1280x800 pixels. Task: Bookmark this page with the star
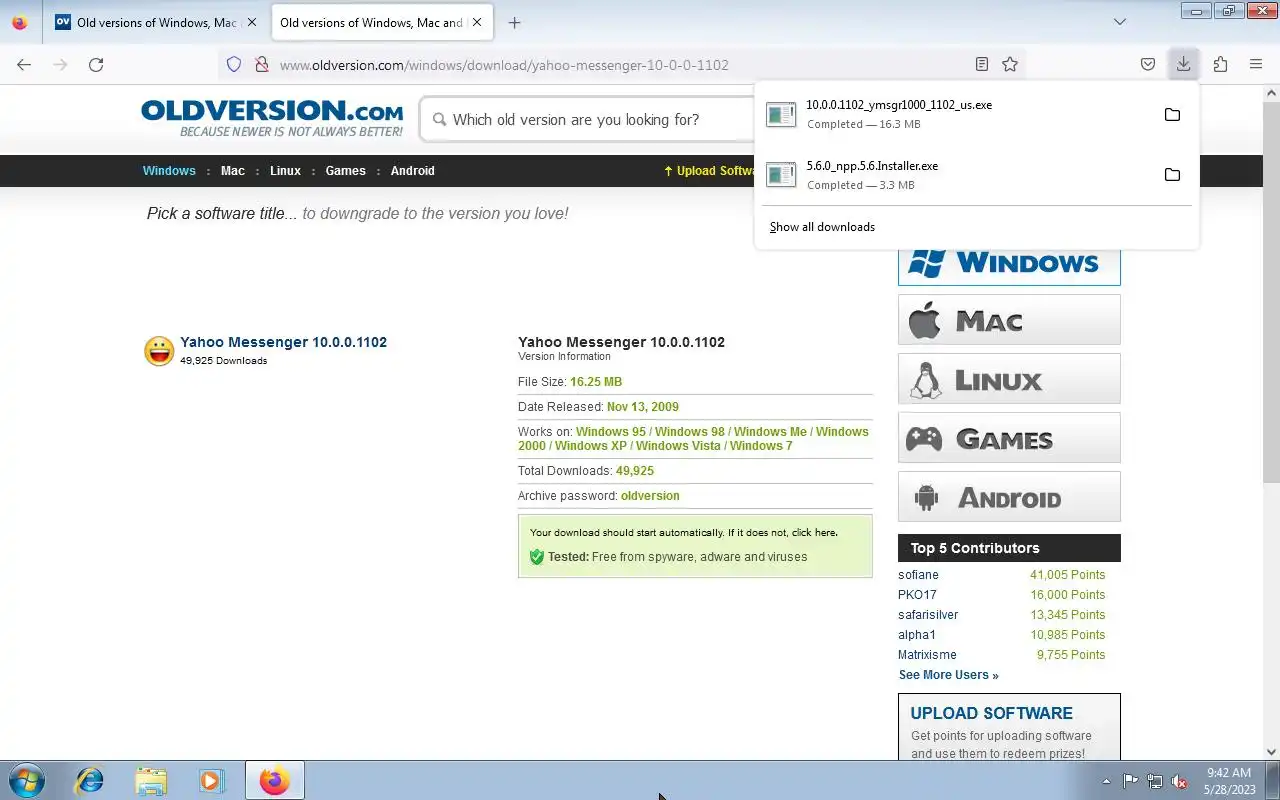click(1010, 64)
